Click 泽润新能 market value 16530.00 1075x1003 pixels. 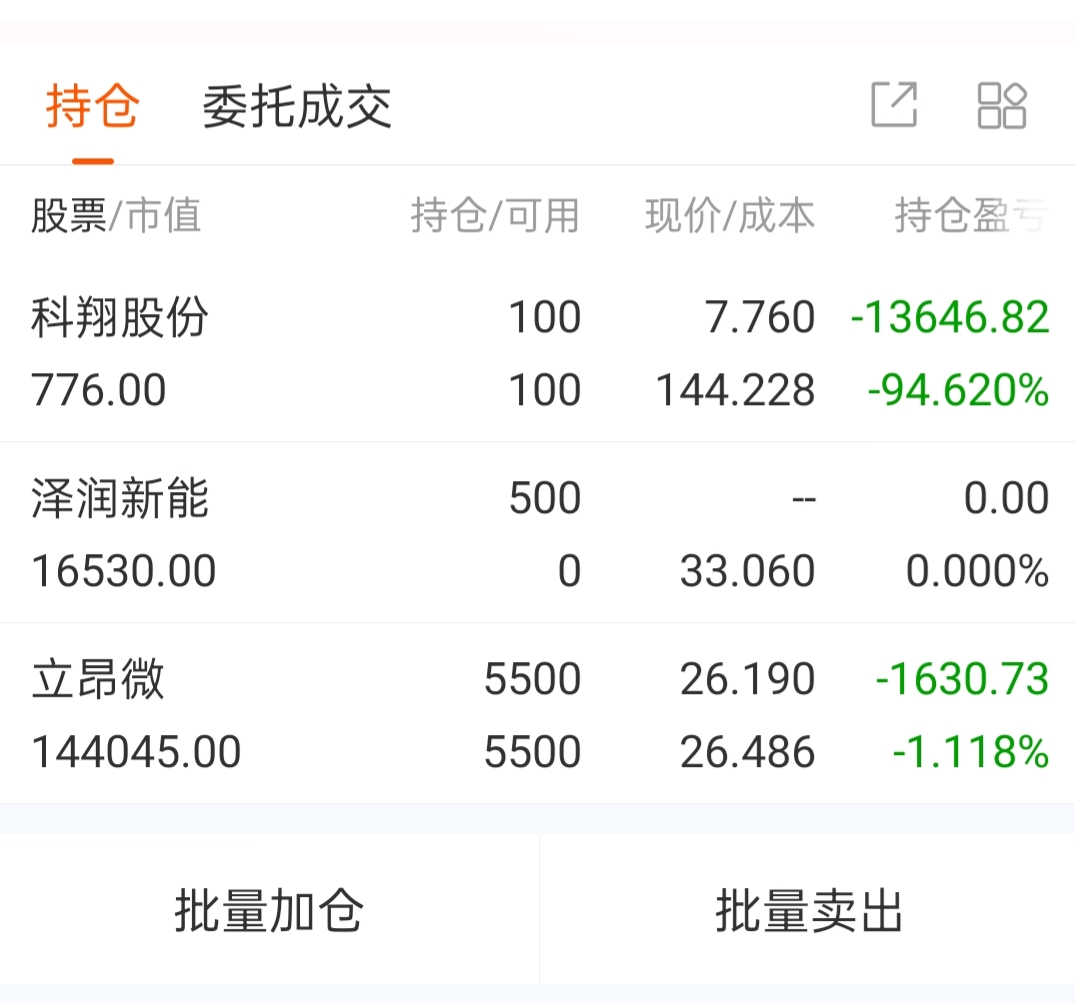[124, 572]
